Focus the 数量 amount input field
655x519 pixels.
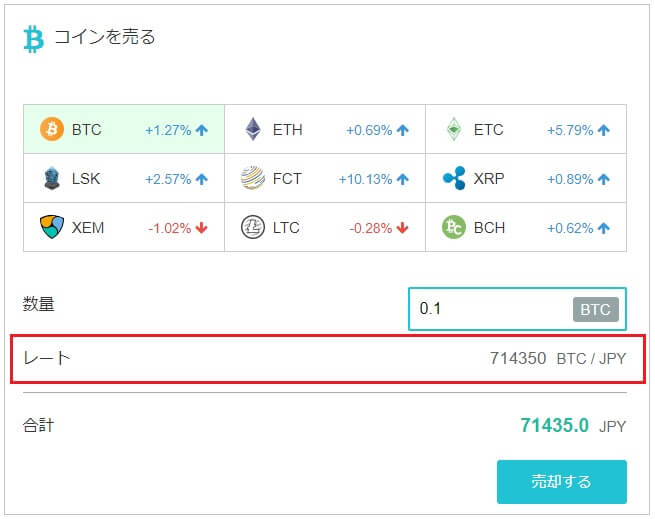pos(517,309)
